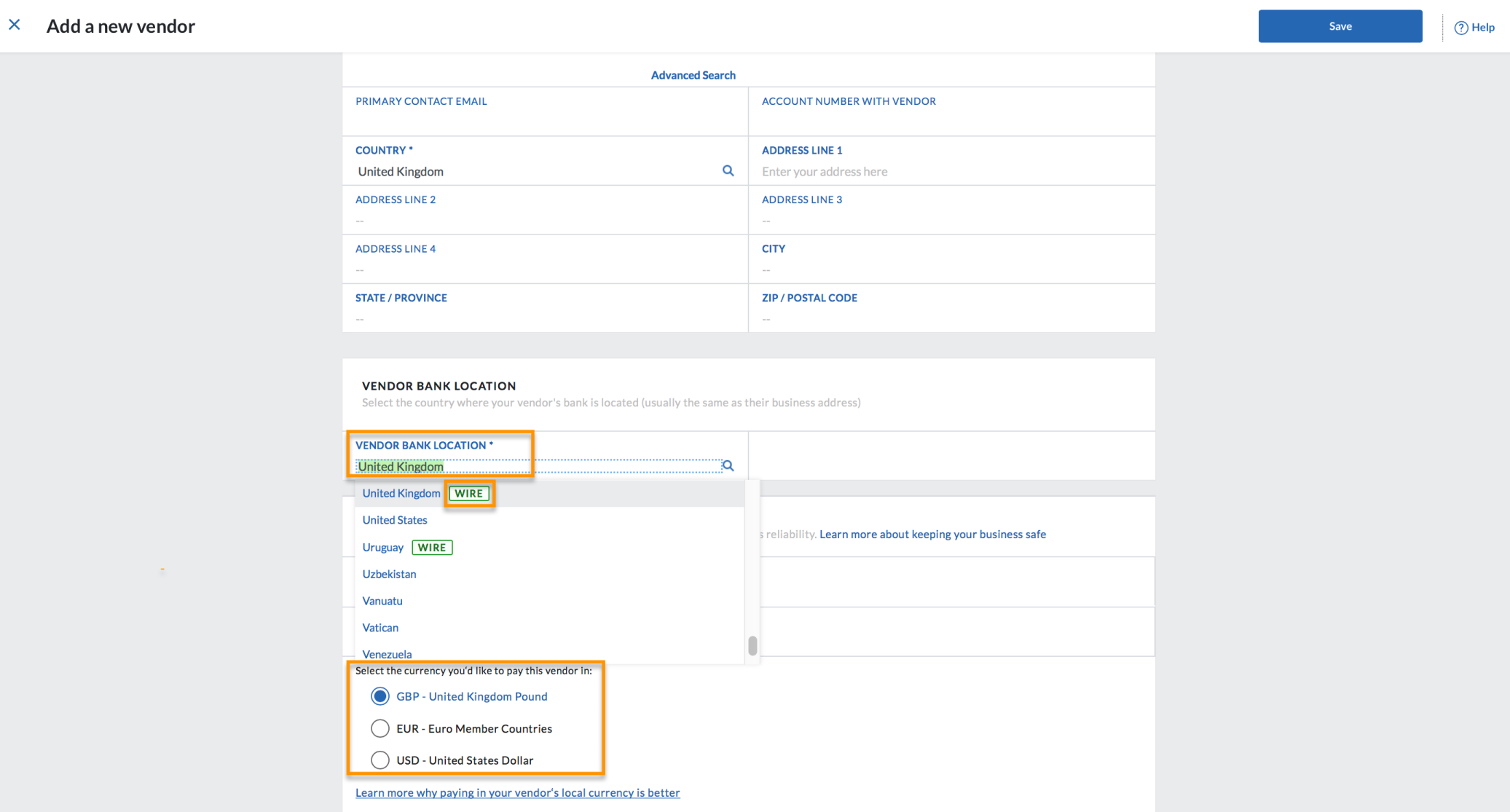Click the Help question mark icon

[x=1460, y=28]
